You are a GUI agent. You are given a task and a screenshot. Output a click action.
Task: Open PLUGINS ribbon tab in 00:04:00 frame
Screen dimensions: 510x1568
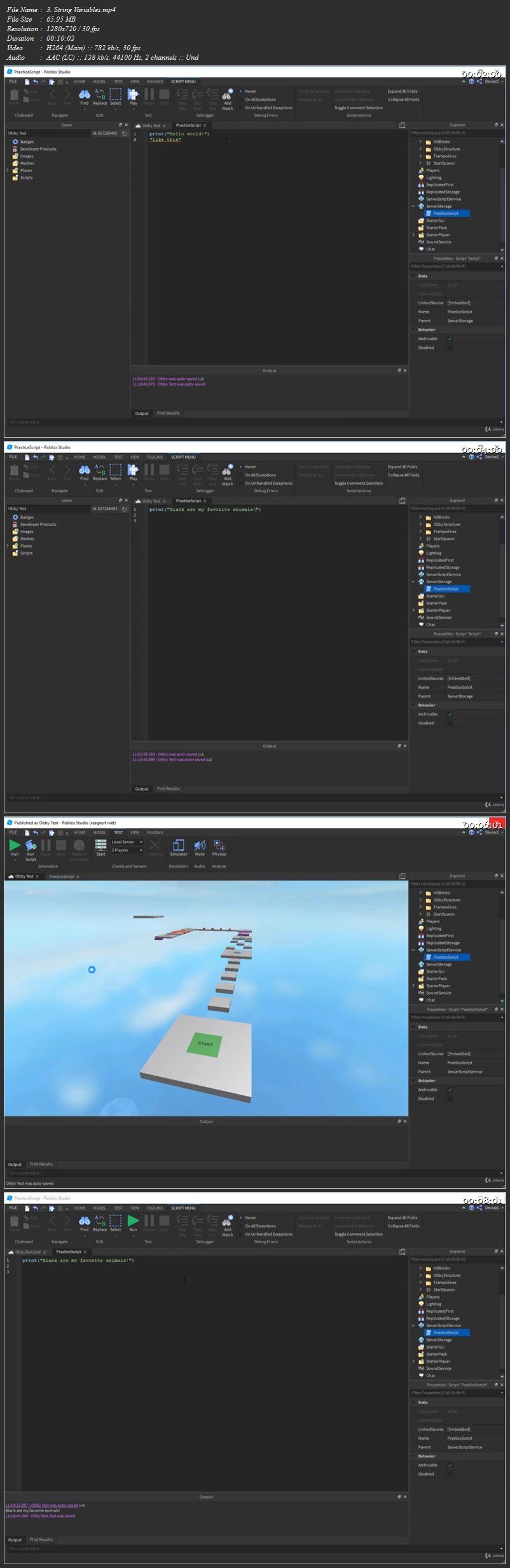pos(155,457)
